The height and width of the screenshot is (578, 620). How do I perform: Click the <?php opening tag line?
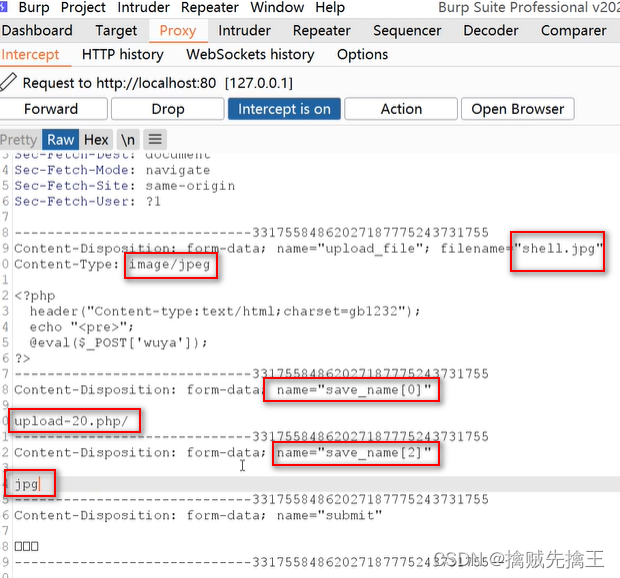pos(35,296)
